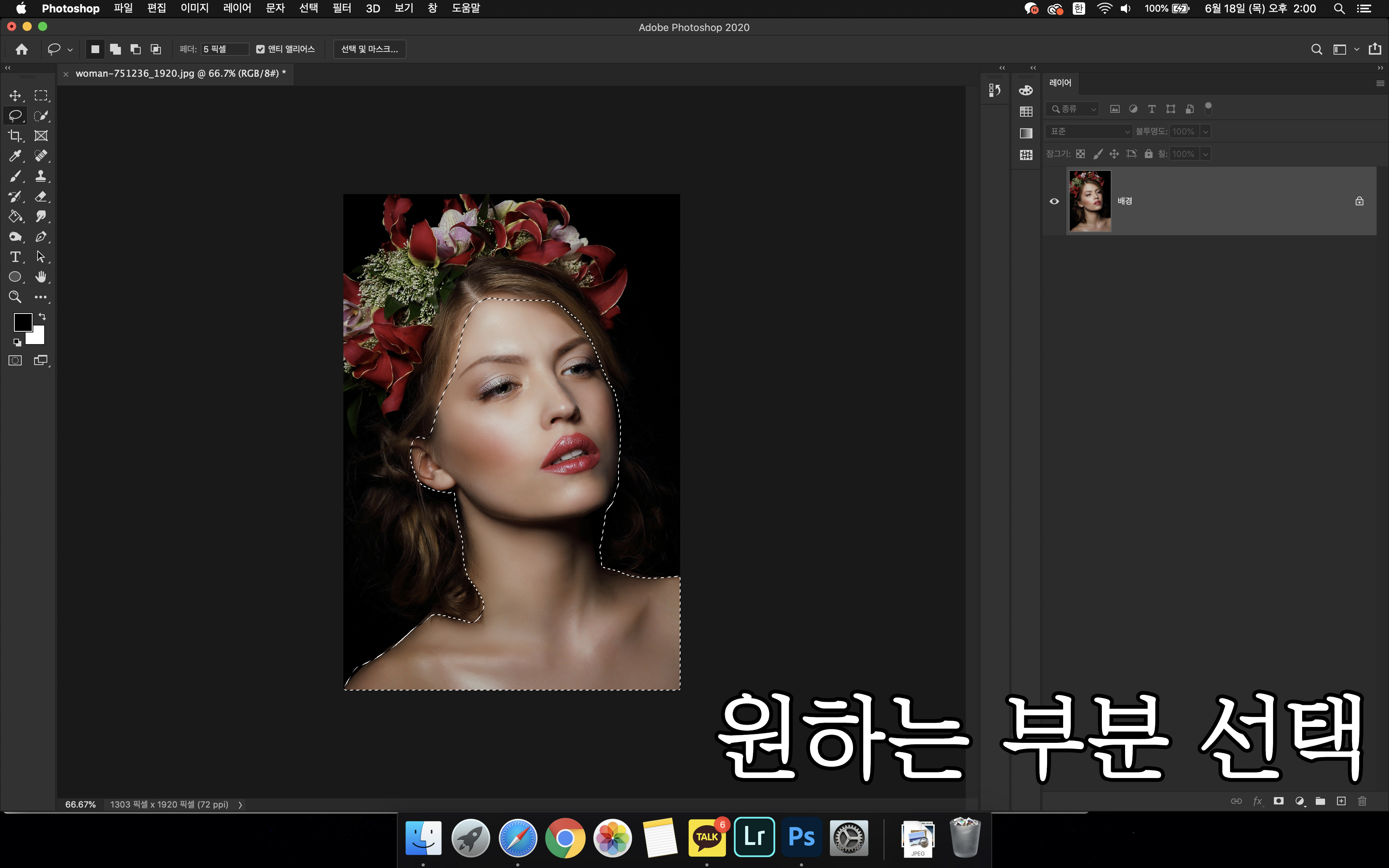The width and height of the screenshot is (1389, 868).
Task: Select the Clone Stamp tool
Action: [x=41, y=176]
